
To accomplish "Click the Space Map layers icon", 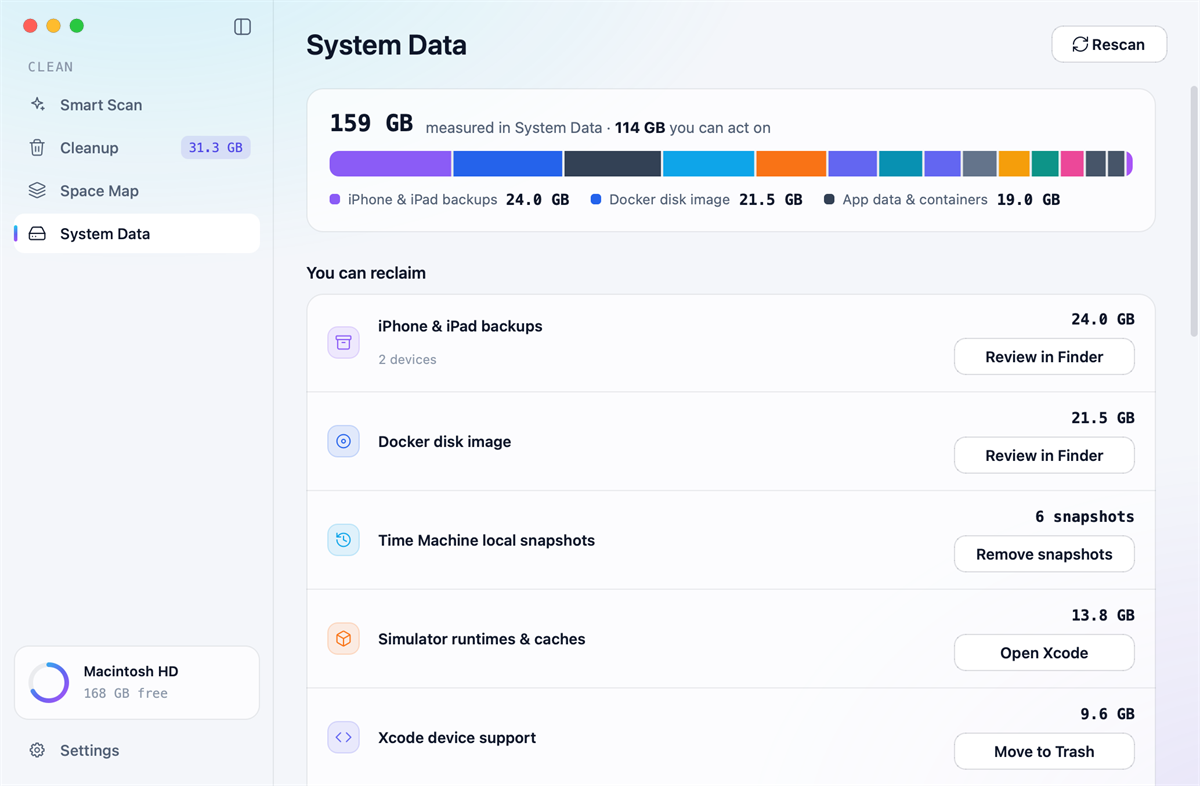I will pyautogui.click(x=37, y=191).
